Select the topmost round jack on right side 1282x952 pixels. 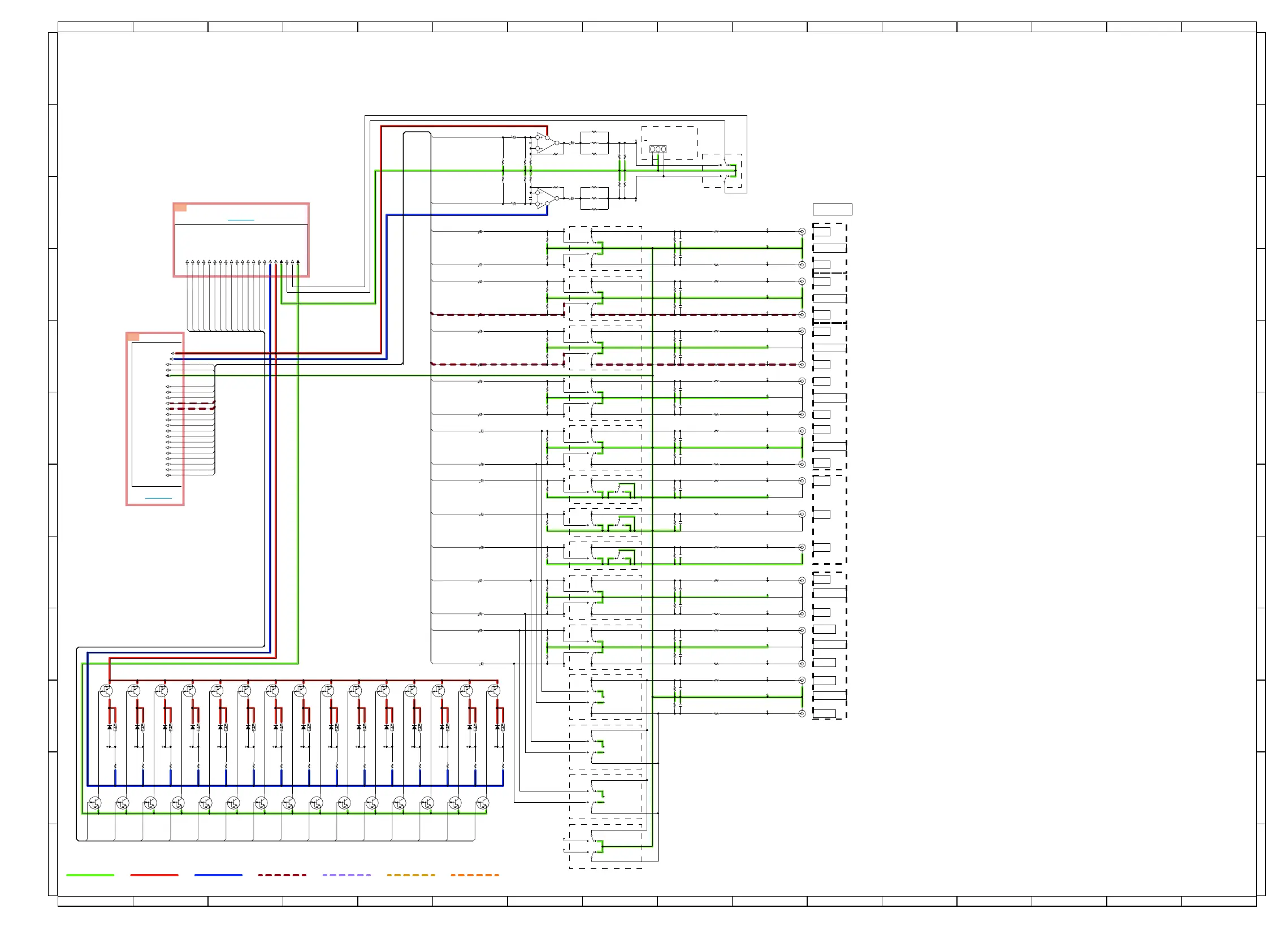802,232
